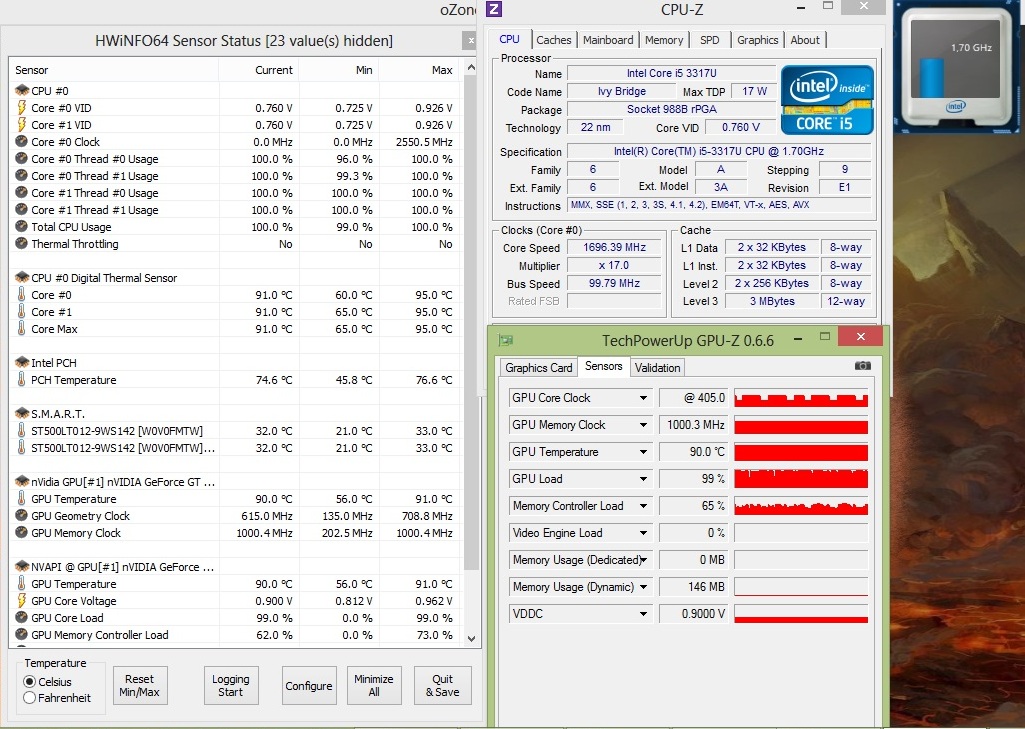The height and width of the screenshot is (729, 1025).
Task: Click the Core Speed 1696.39 MHz field
Action: point(614,247)
